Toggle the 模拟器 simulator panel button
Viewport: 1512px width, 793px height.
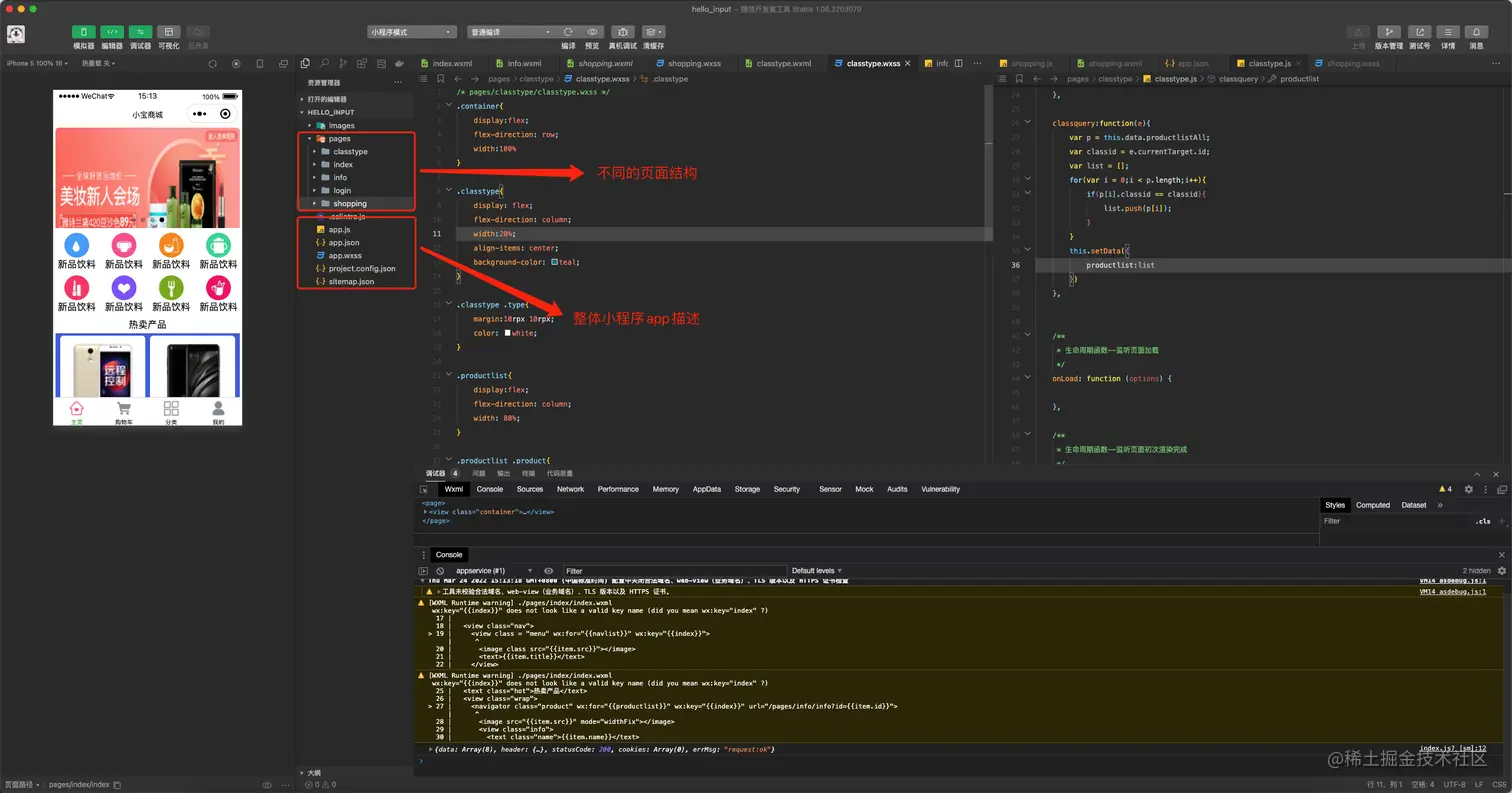pyautogui.click(x=83, y=33)
